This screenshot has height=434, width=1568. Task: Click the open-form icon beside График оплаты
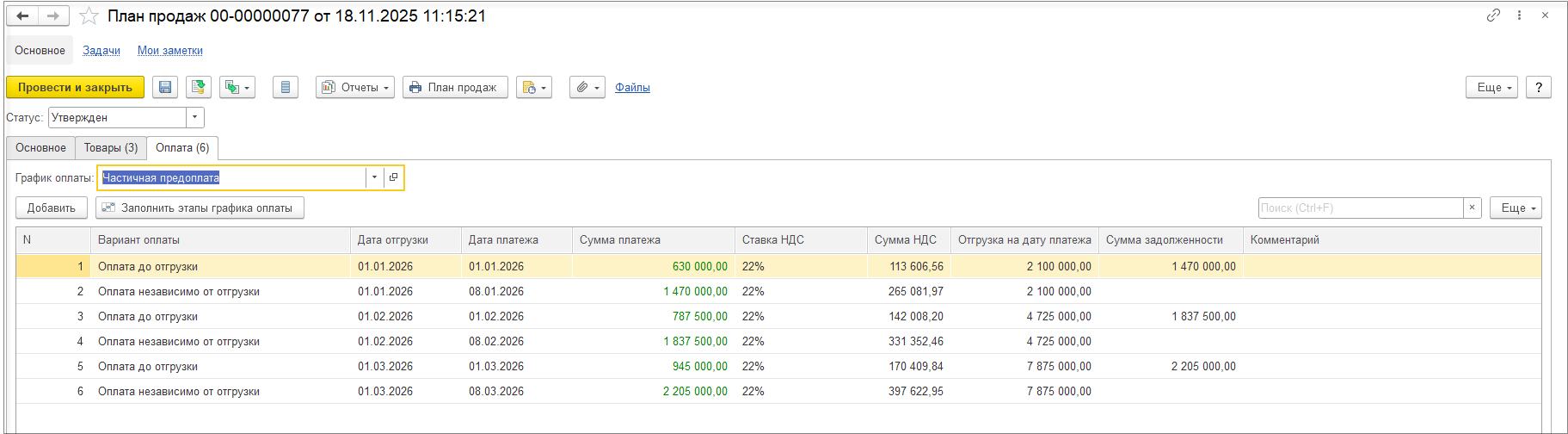[x=393, y=177]
